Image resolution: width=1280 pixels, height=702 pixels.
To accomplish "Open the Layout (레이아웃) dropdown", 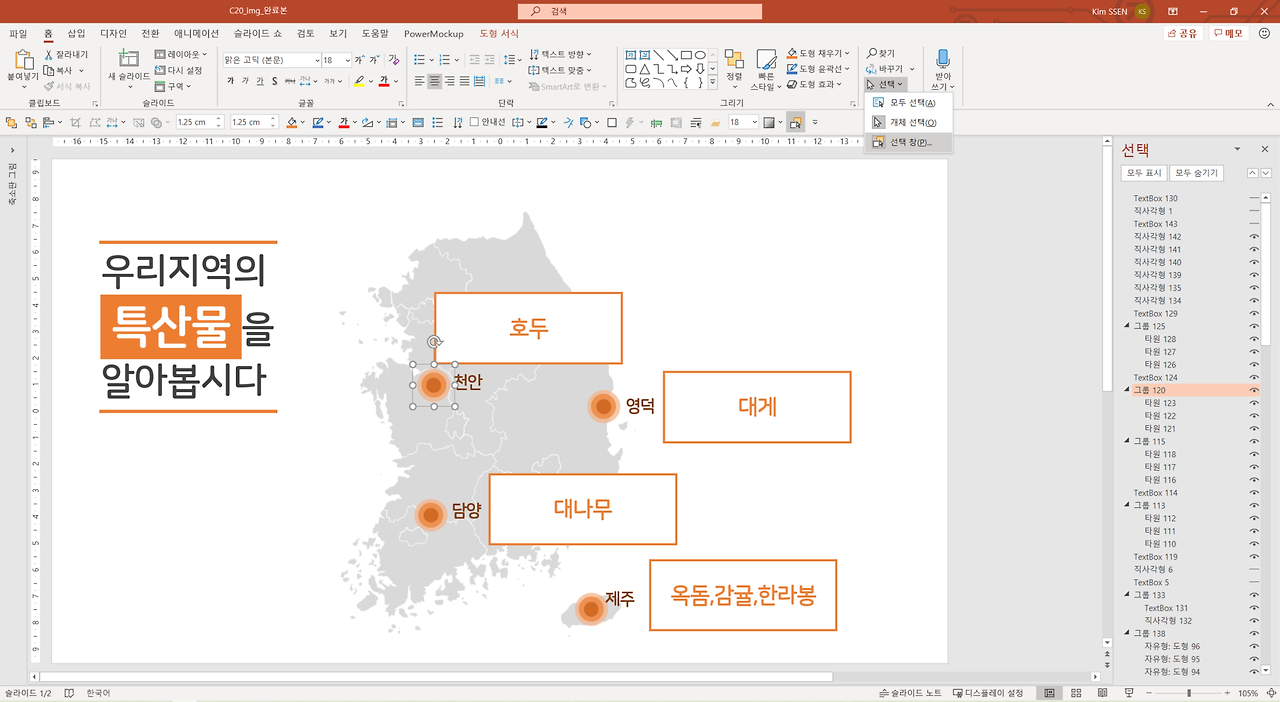I will [x=182, y=55].
